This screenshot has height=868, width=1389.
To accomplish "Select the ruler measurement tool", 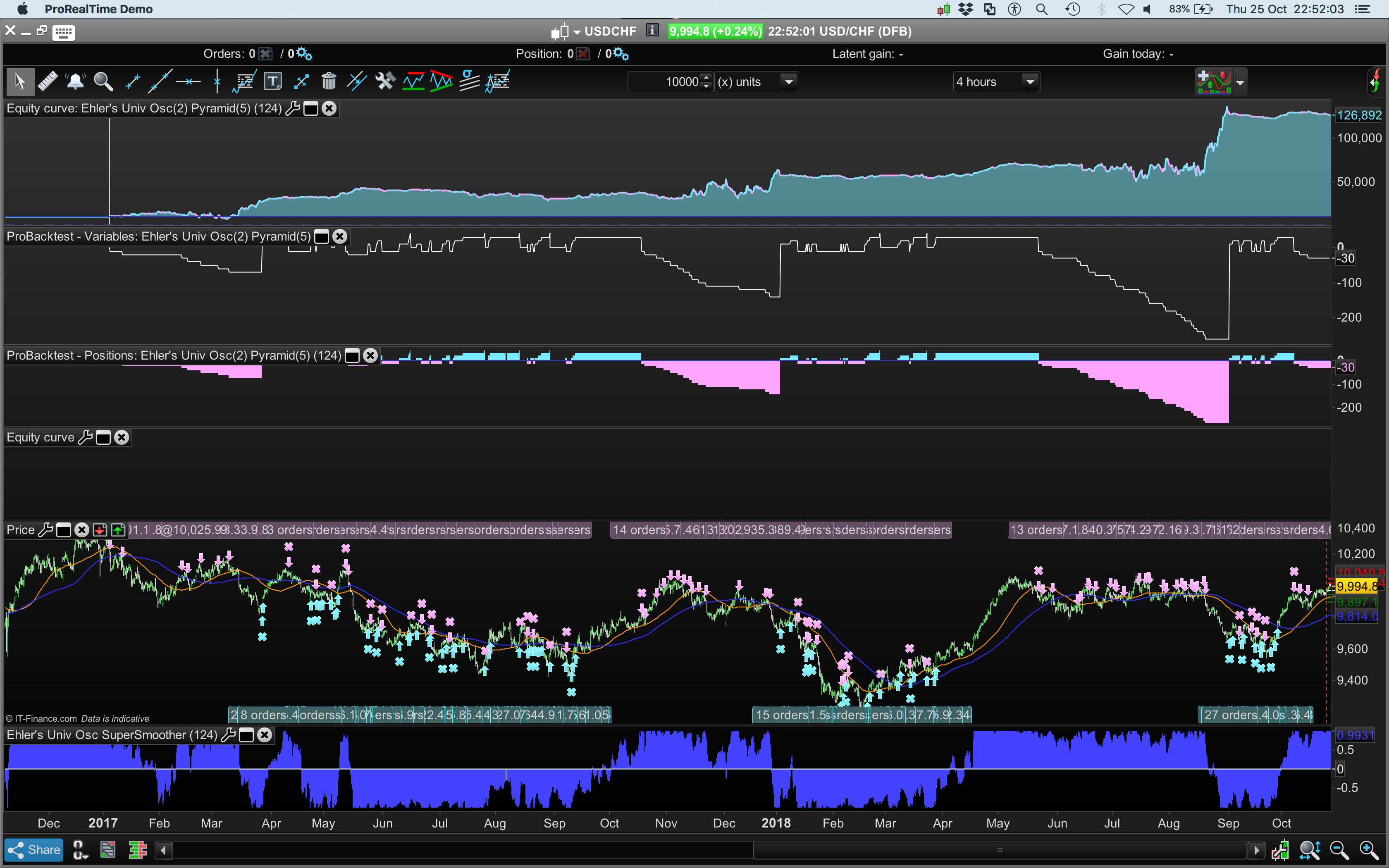I will (x=48, y=81).
